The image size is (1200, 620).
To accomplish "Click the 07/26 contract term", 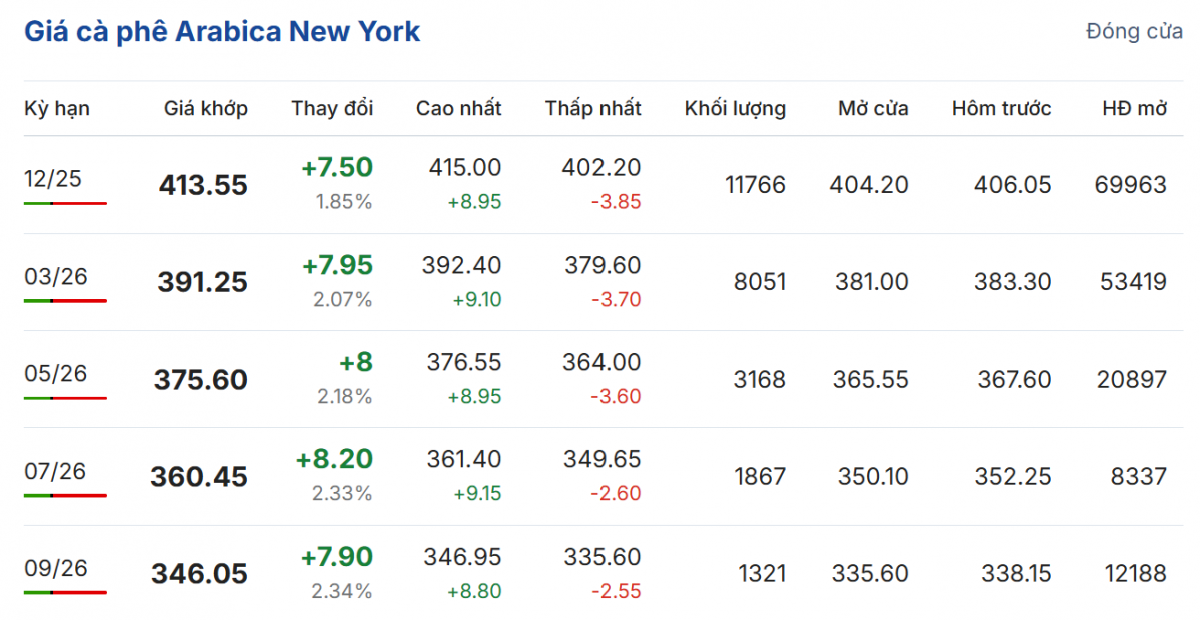I will (x=55, y=470).
